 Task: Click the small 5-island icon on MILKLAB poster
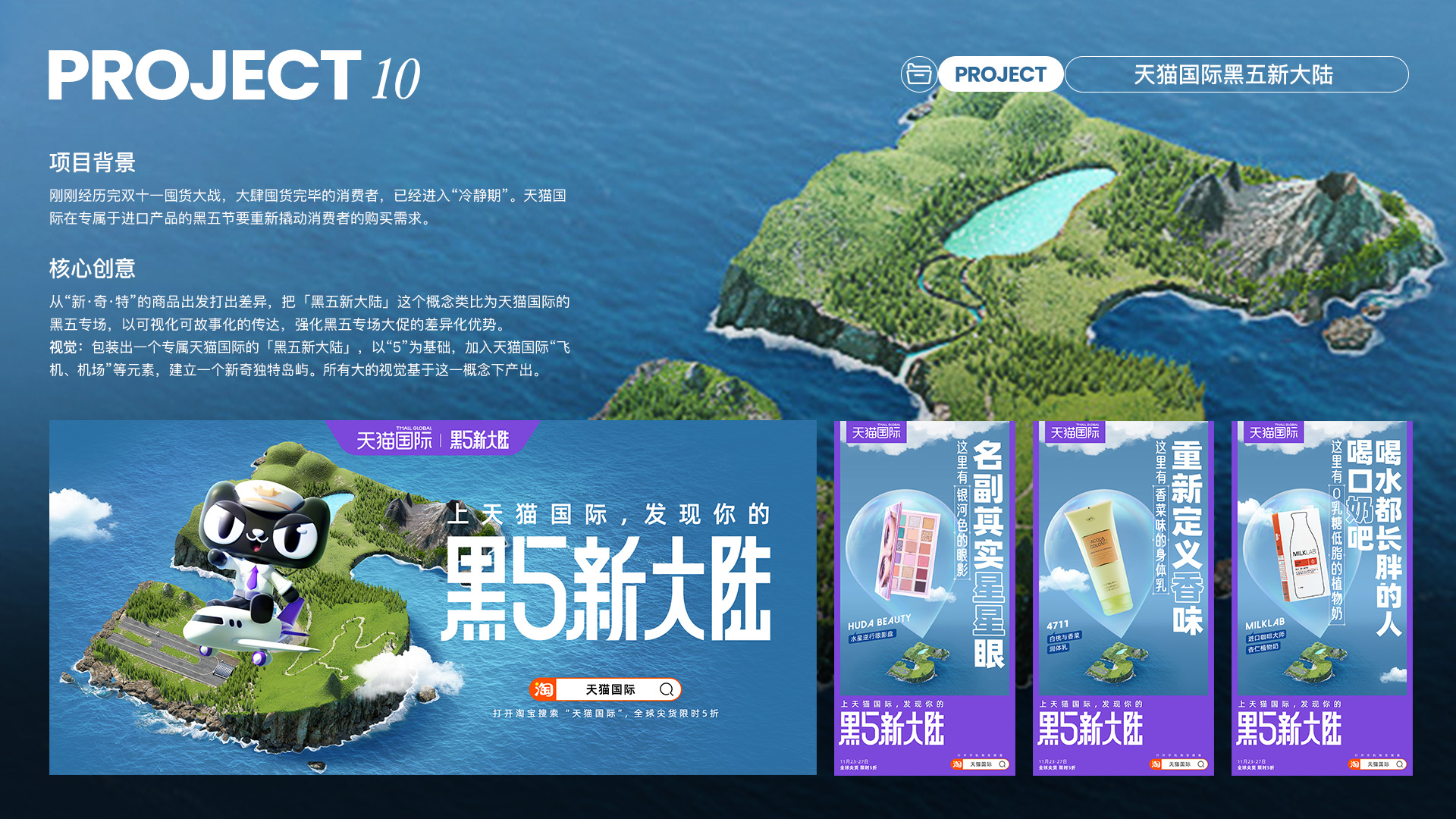click(x=1316, y=661)
